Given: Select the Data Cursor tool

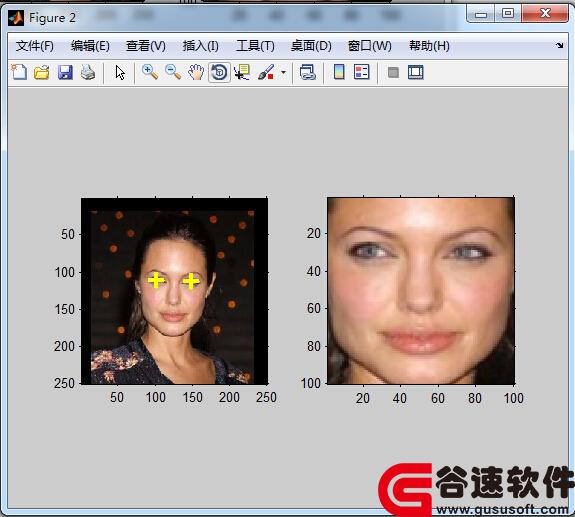Looking at the screenshot, I should click(242, 72).
